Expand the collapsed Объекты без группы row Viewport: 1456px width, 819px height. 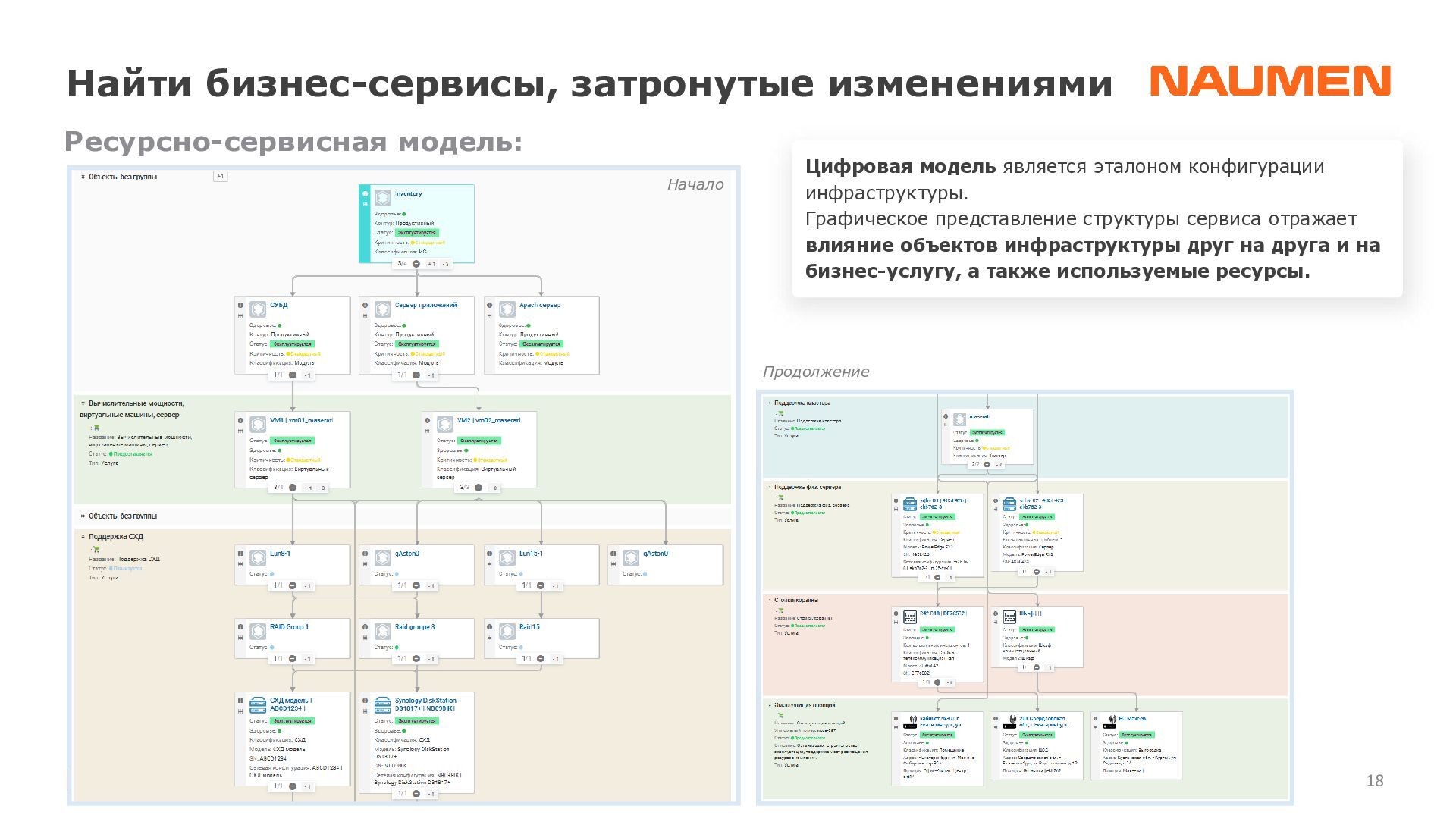click(x=83, y=516)
